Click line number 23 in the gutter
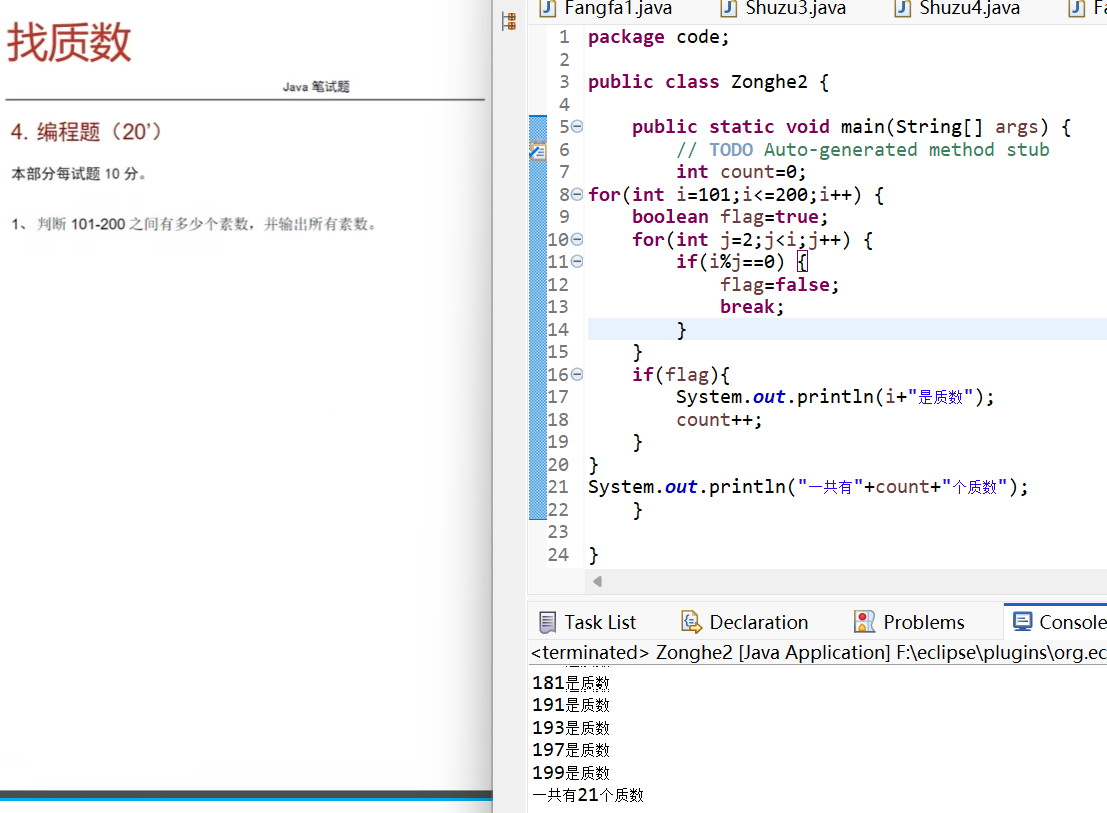Screen dimensions: 1107x813 point(558,531)
